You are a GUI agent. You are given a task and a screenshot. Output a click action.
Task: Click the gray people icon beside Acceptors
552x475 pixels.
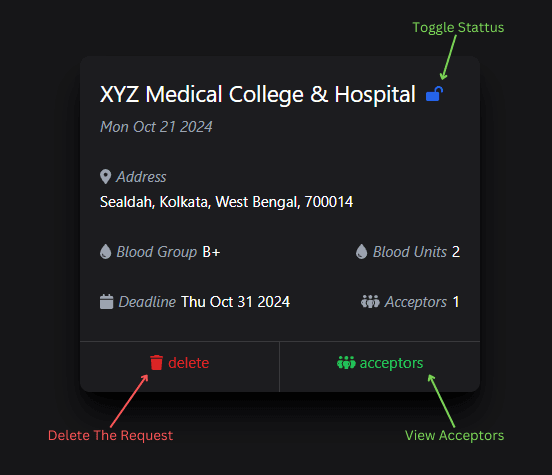tap(370, 302)
